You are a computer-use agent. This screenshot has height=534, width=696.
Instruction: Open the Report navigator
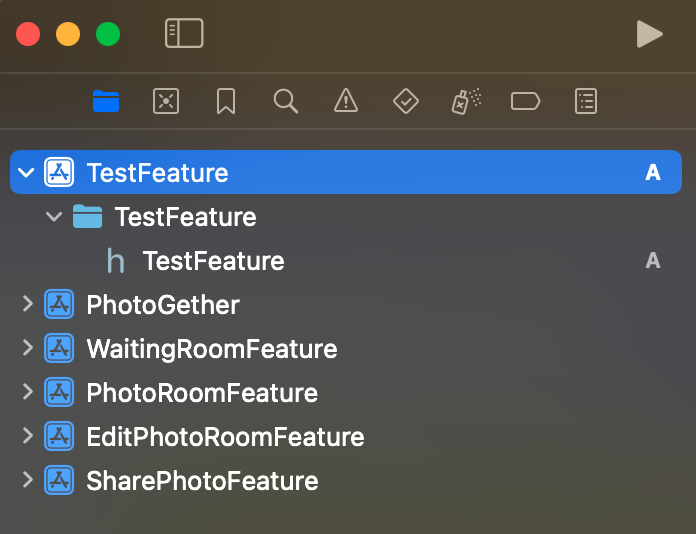[x=585, y=100]
